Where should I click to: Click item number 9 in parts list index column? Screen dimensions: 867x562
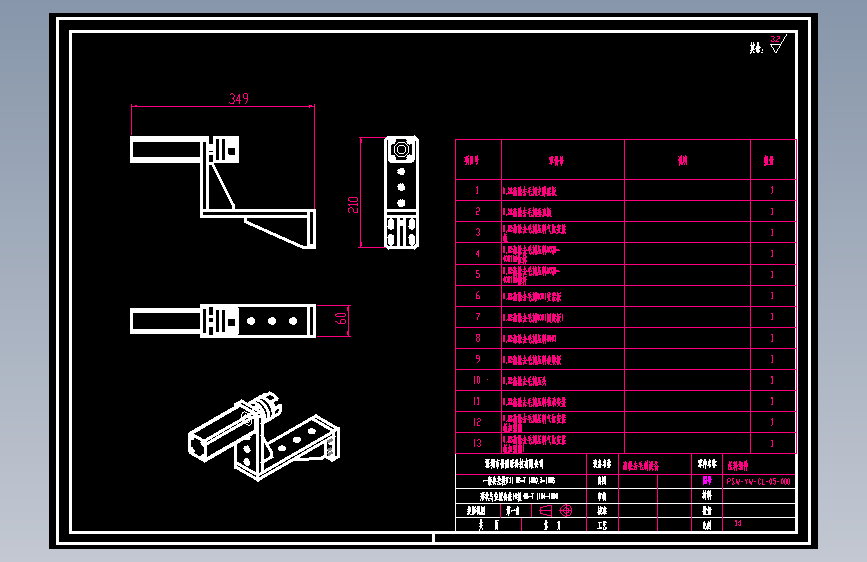(x=478, y=359)
